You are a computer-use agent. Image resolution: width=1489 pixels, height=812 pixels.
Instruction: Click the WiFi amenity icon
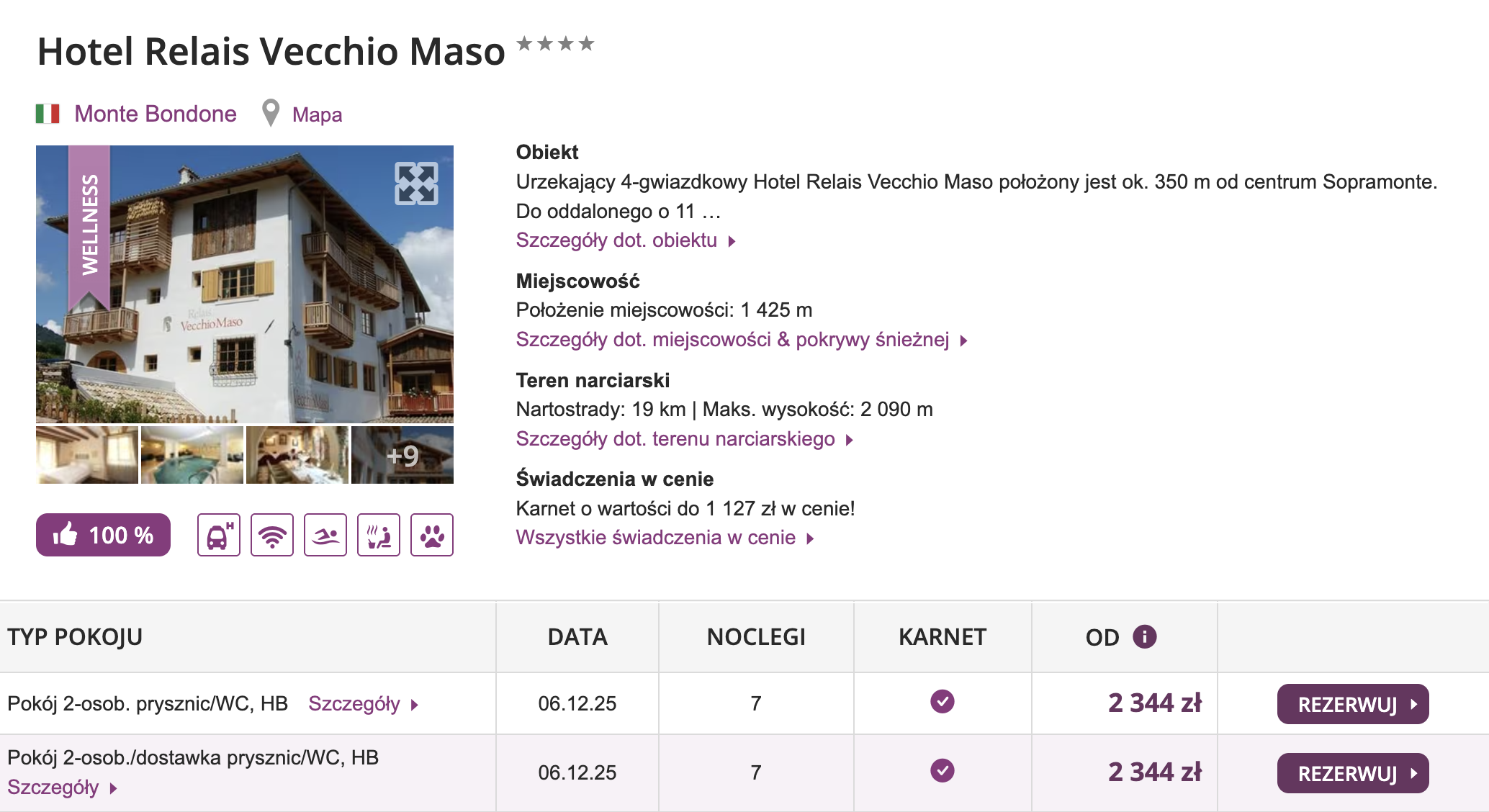[x=272, y=535]
